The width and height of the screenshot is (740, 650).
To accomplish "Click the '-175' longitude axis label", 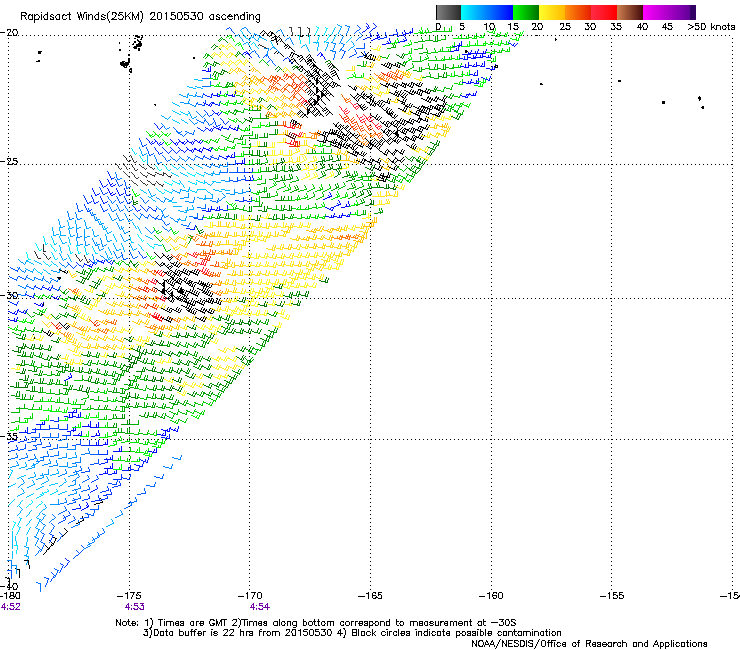I will pyautogui.click(x=129, y=596).
